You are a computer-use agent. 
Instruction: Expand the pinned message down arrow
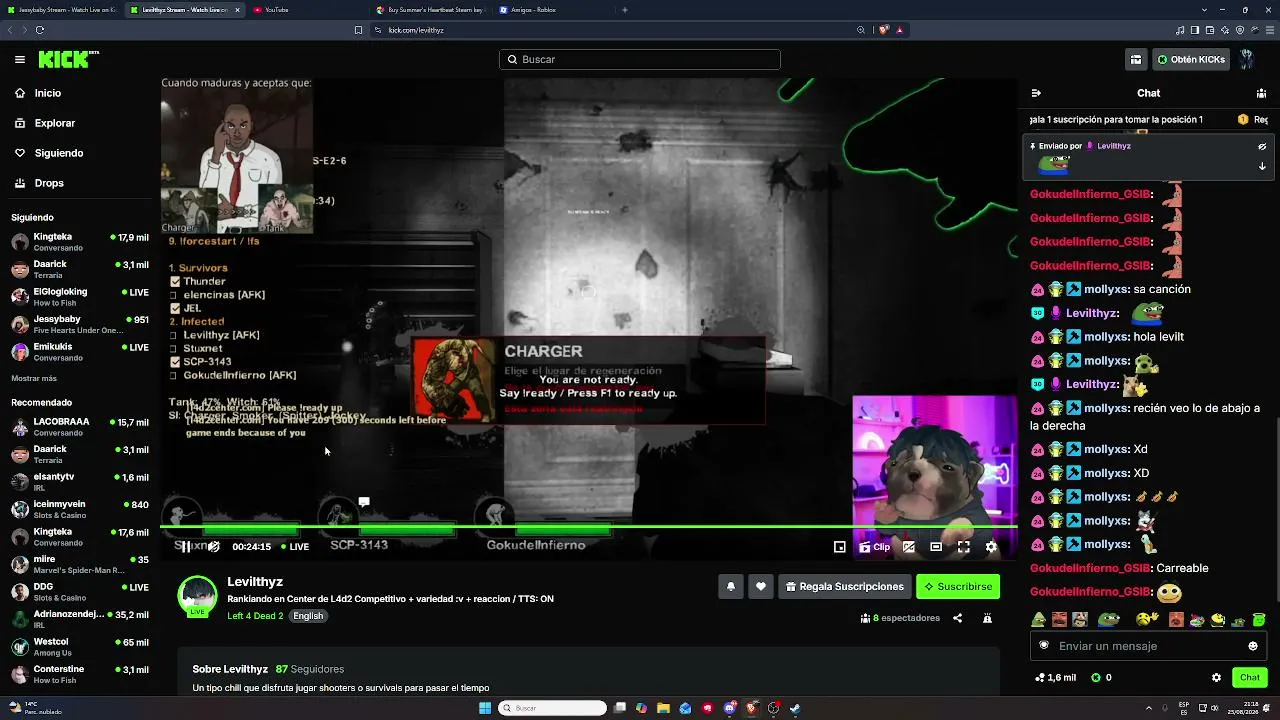point(1262,166)
